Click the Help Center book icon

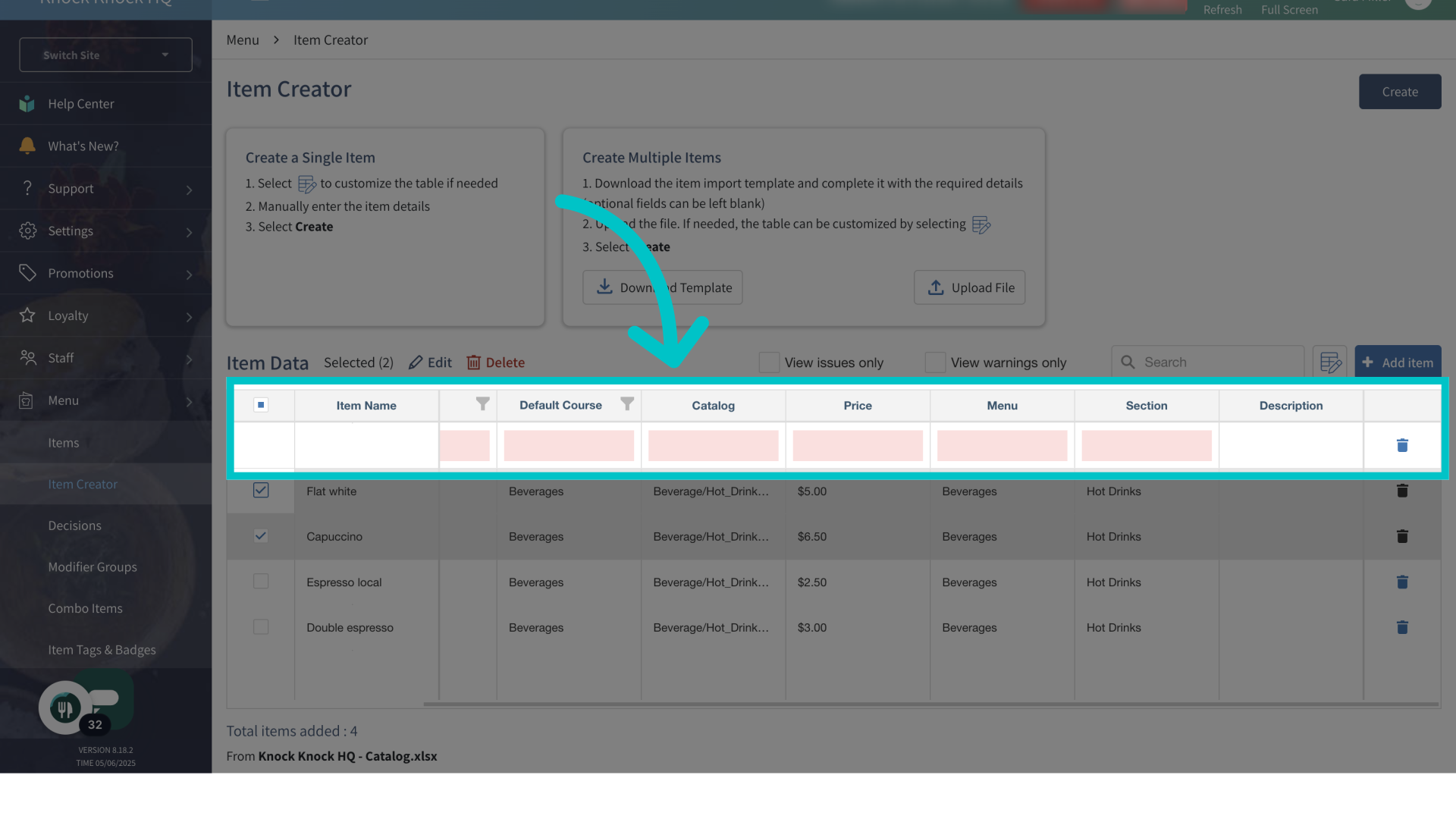[27, 104]
